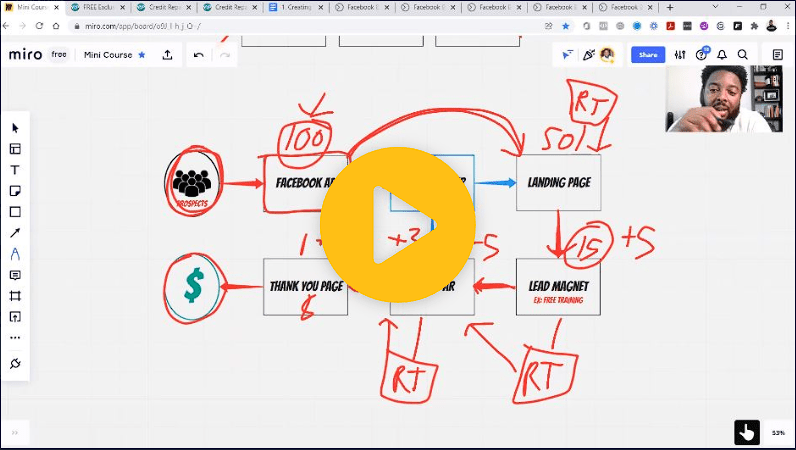This screenshot has height=450, width=796.
Task: Open the notifications bell
Action: click(722, 55)
